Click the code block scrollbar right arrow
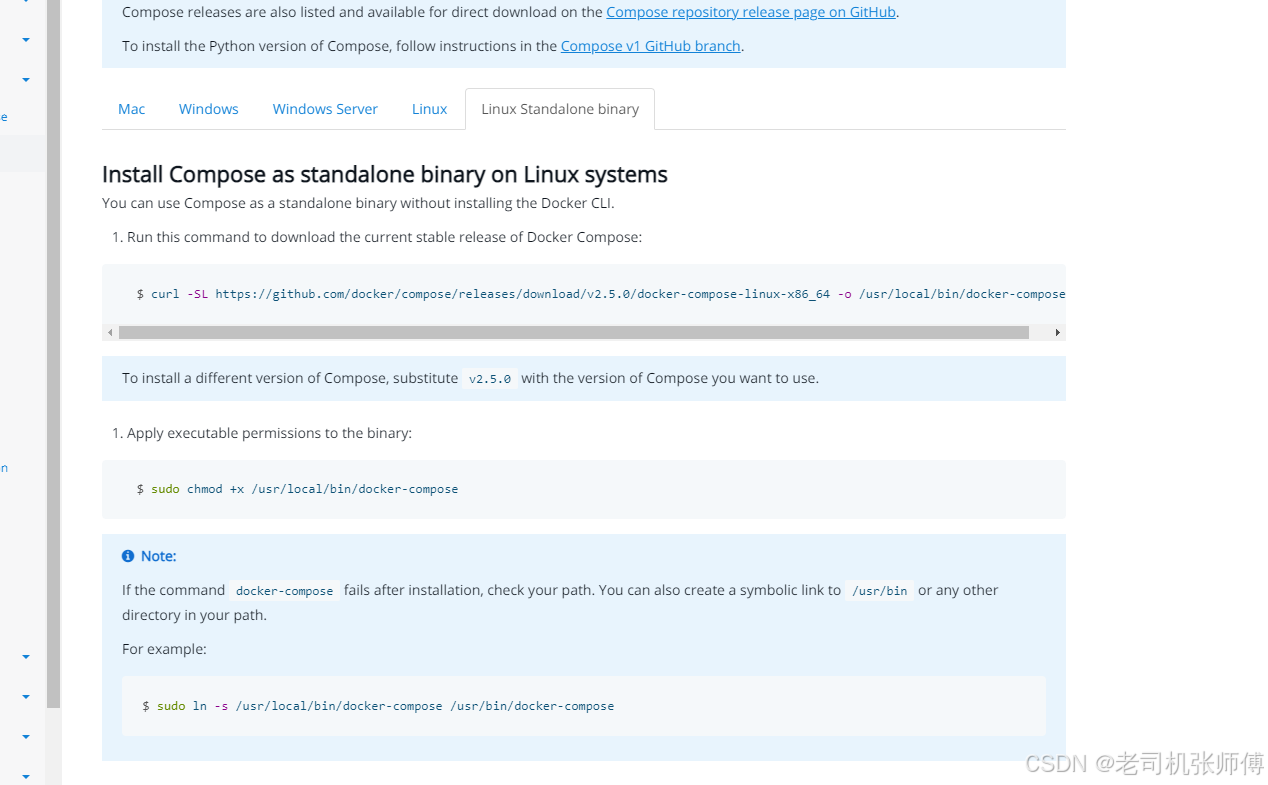 1058,332
